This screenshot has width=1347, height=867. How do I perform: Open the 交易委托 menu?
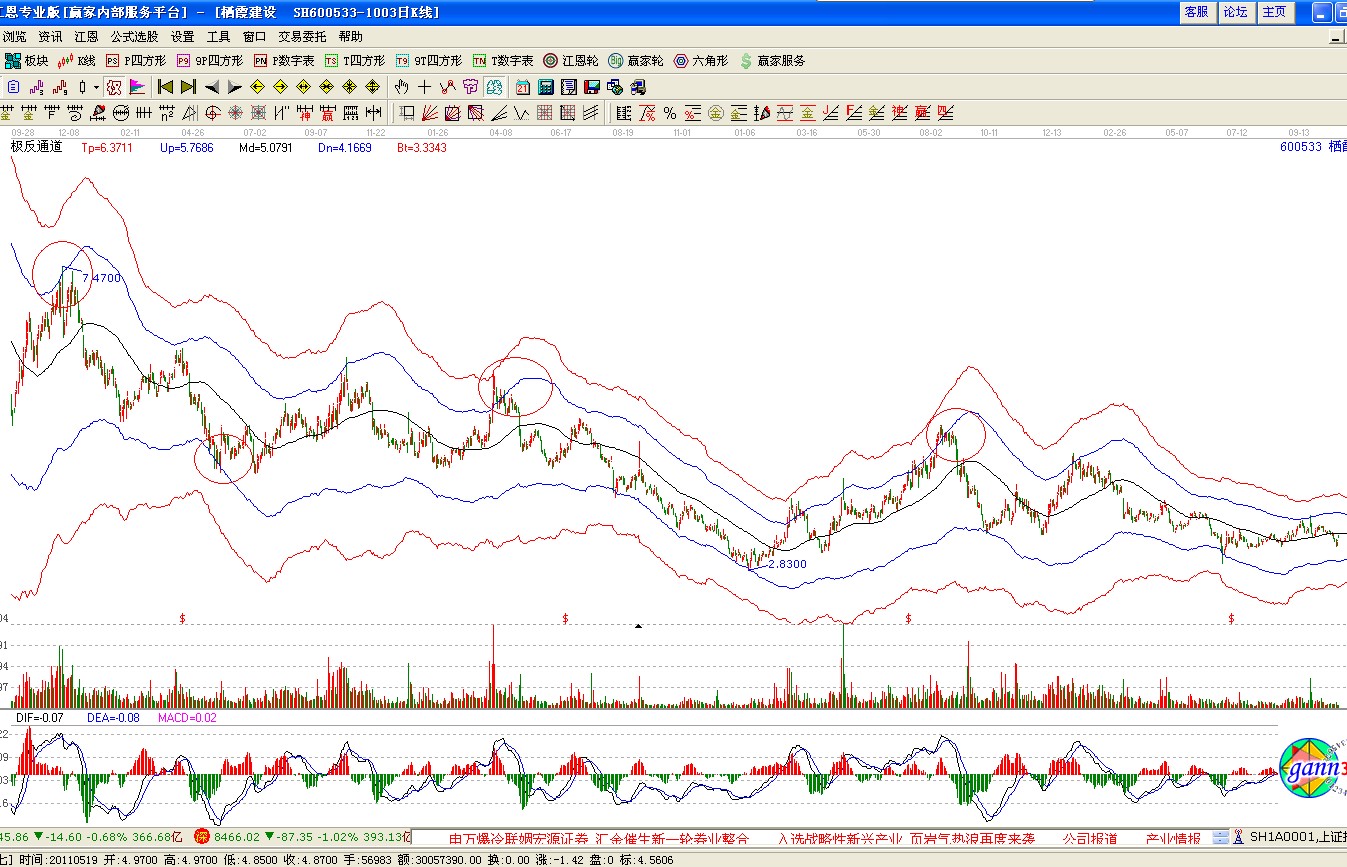pos(302,36)
